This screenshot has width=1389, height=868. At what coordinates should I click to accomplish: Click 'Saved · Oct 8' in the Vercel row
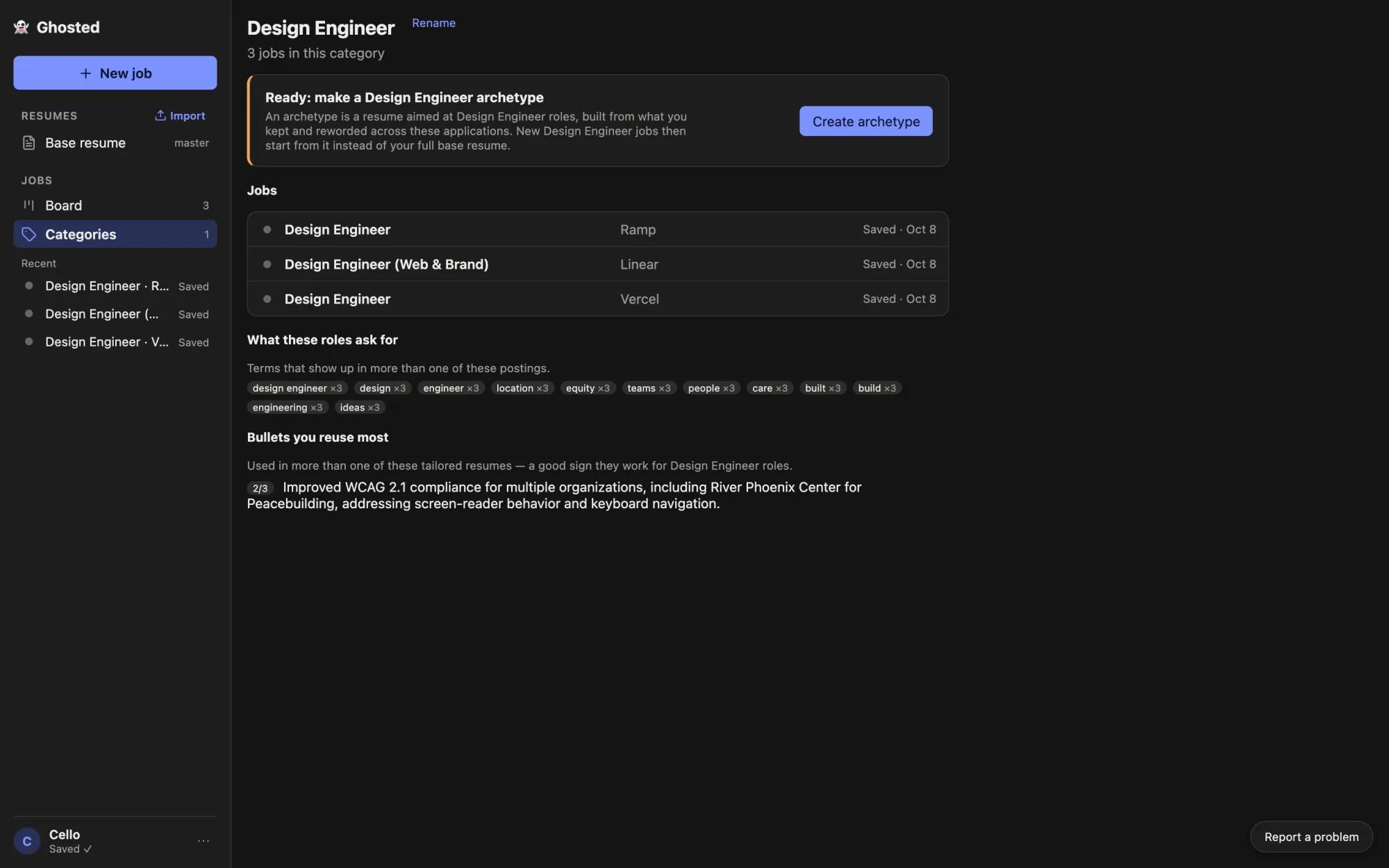[899, 299]
